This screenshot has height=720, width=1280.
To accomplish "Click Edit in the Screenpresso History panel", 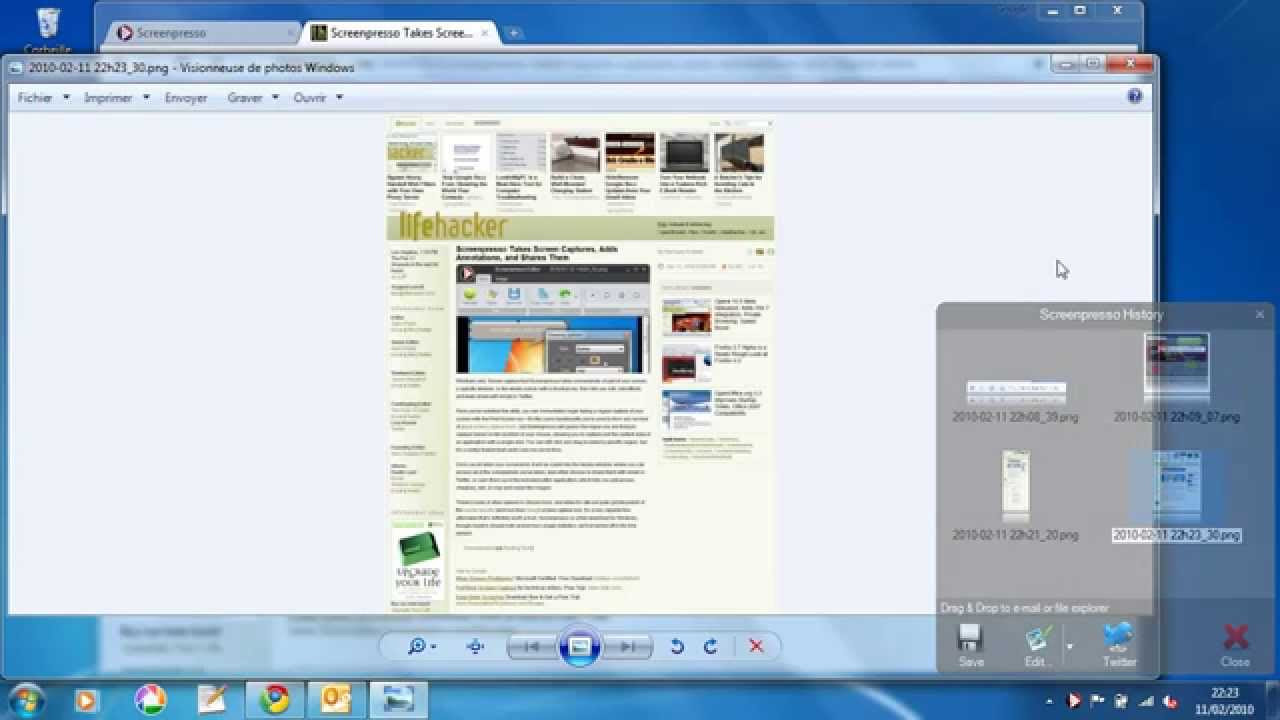I will click(1038, 645).
